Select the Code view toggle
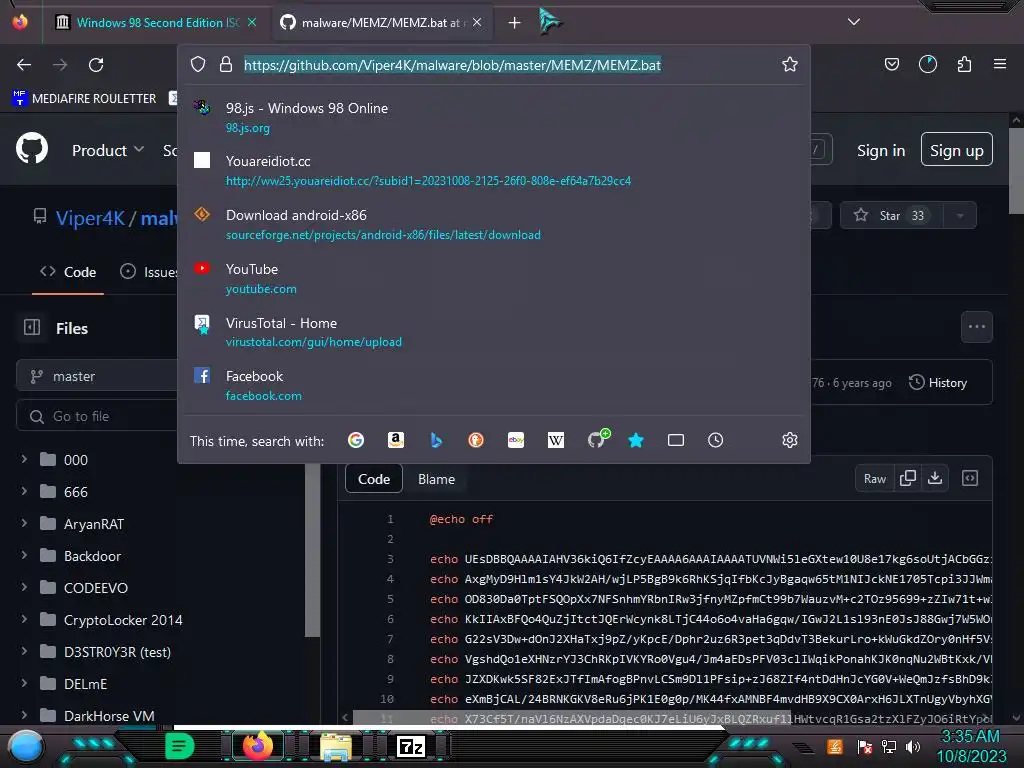The image size is (1024, 768). pyautogui.click(x=374, y=479)
